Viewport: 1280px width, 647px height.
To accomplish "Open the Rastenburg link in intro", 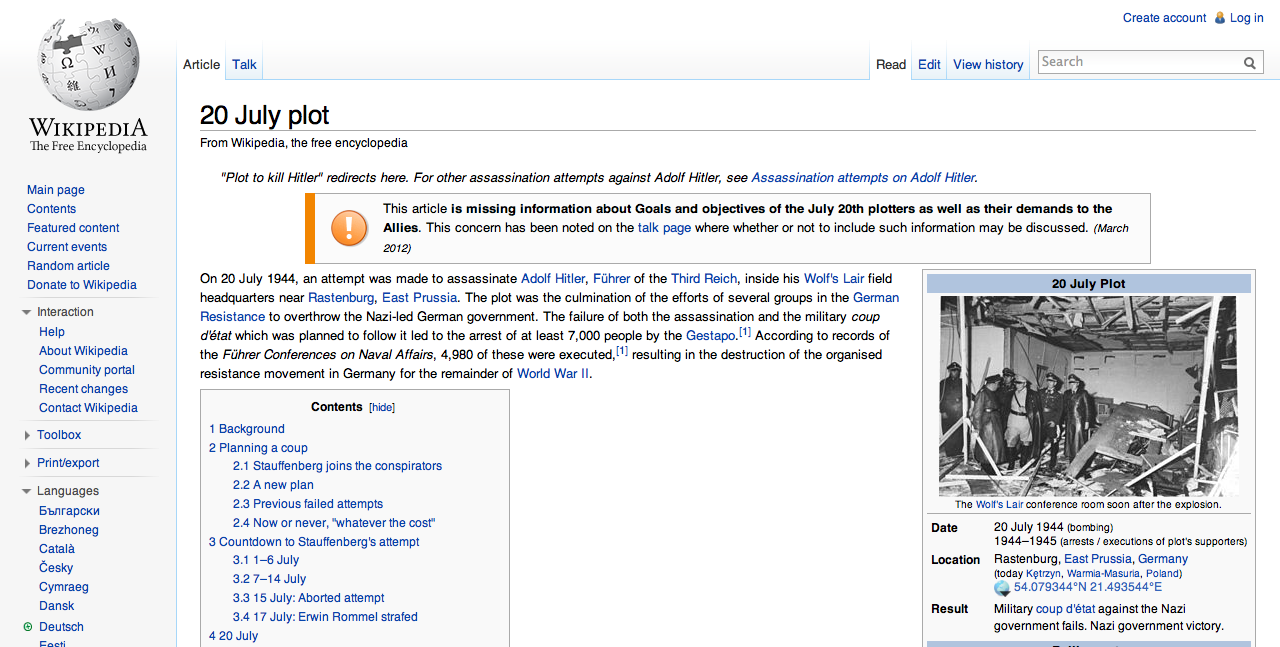I will [341, 298].
